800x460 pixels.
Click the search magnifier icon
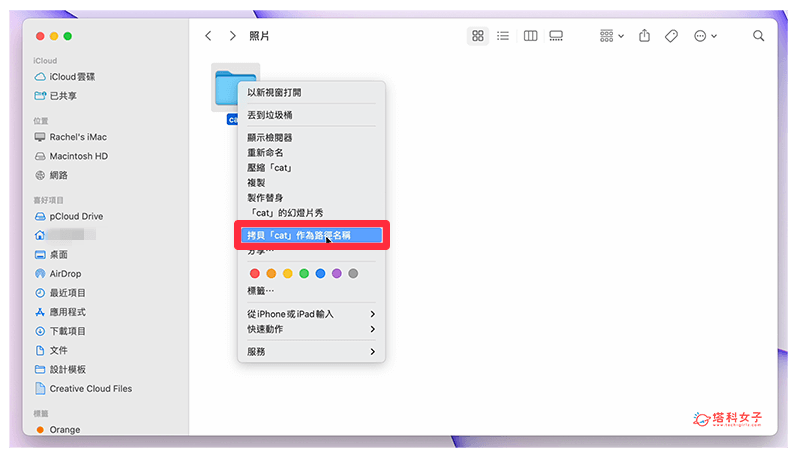(758, 36)
